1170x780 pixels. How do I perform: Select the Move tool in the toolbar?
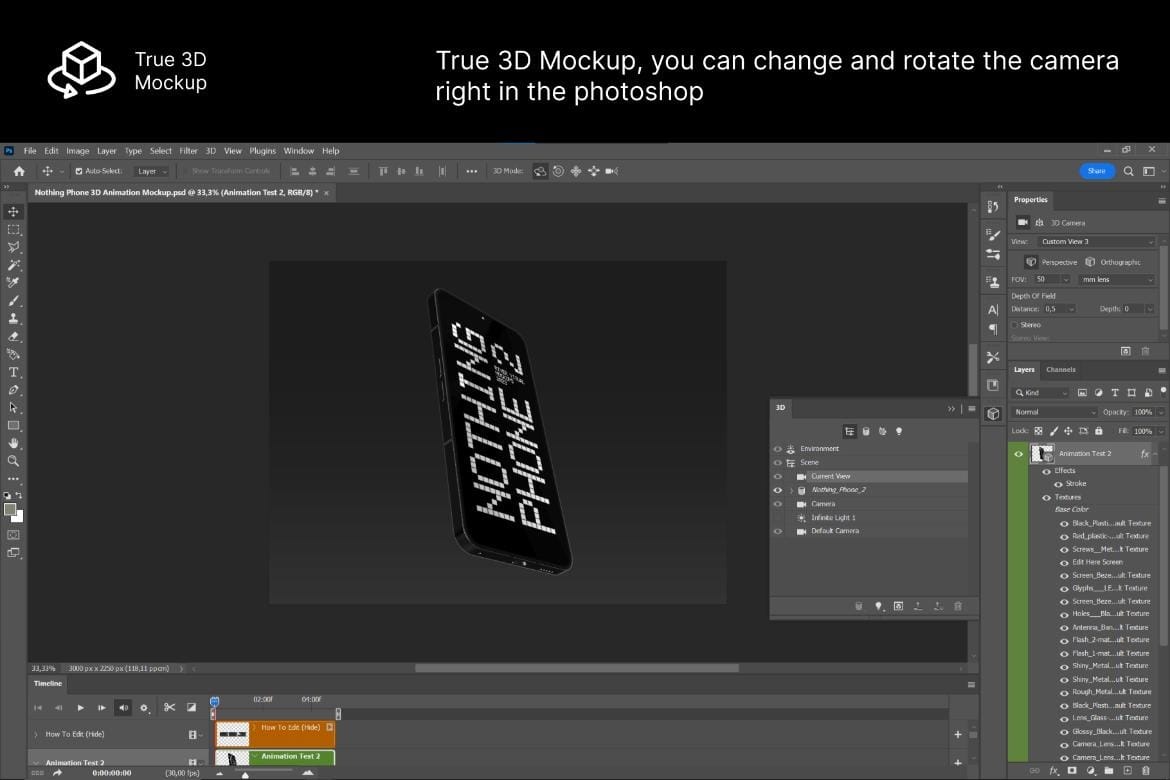click(13, 213)
